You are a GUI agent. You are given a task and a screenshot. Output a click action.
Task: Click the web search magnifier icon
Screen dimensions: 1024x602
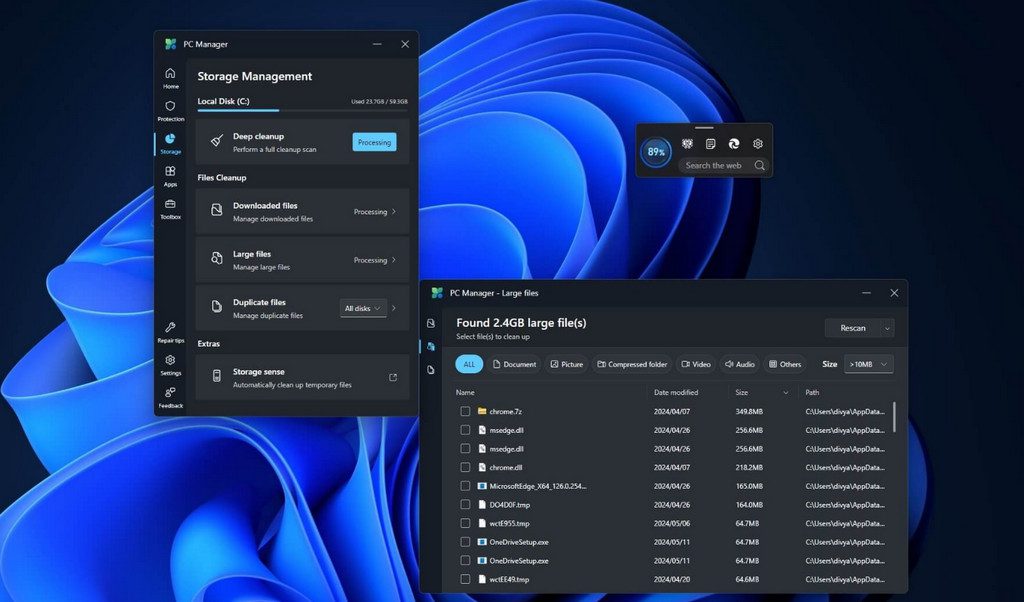click(760, 165)
